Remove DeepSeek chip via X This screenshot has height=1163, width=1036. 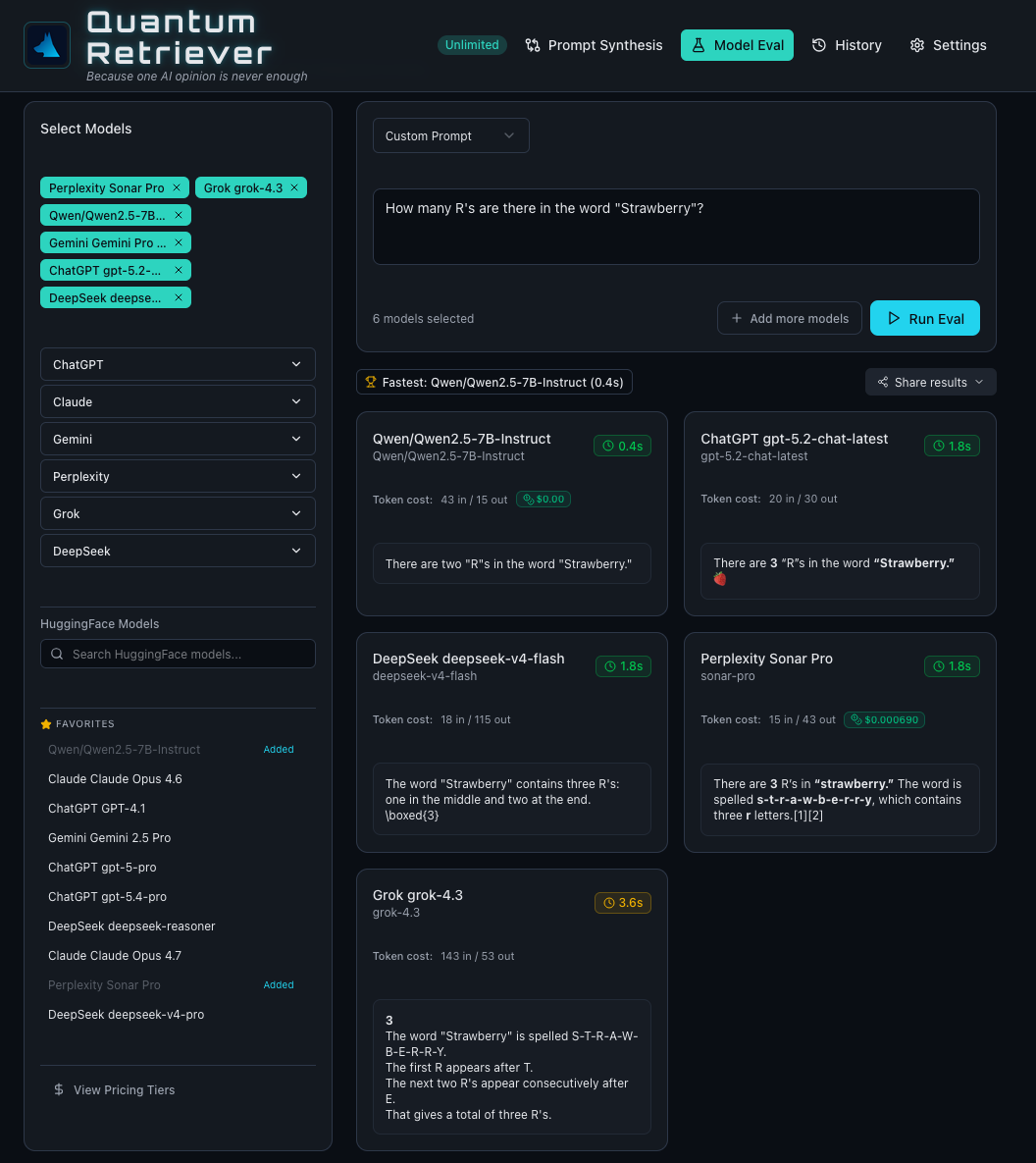(x=179, y=297)
